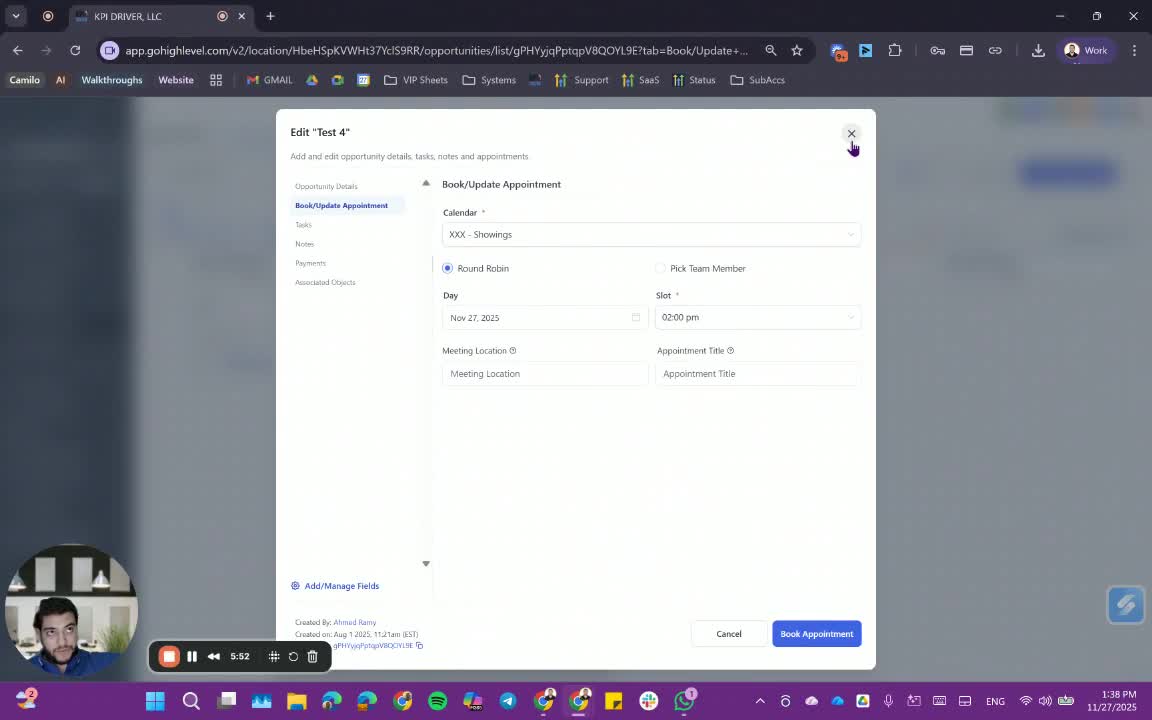Open the browser zoom magnifier icon in the address bar
The height and width of the screenshot is (720, 1152).
[771, 50]
